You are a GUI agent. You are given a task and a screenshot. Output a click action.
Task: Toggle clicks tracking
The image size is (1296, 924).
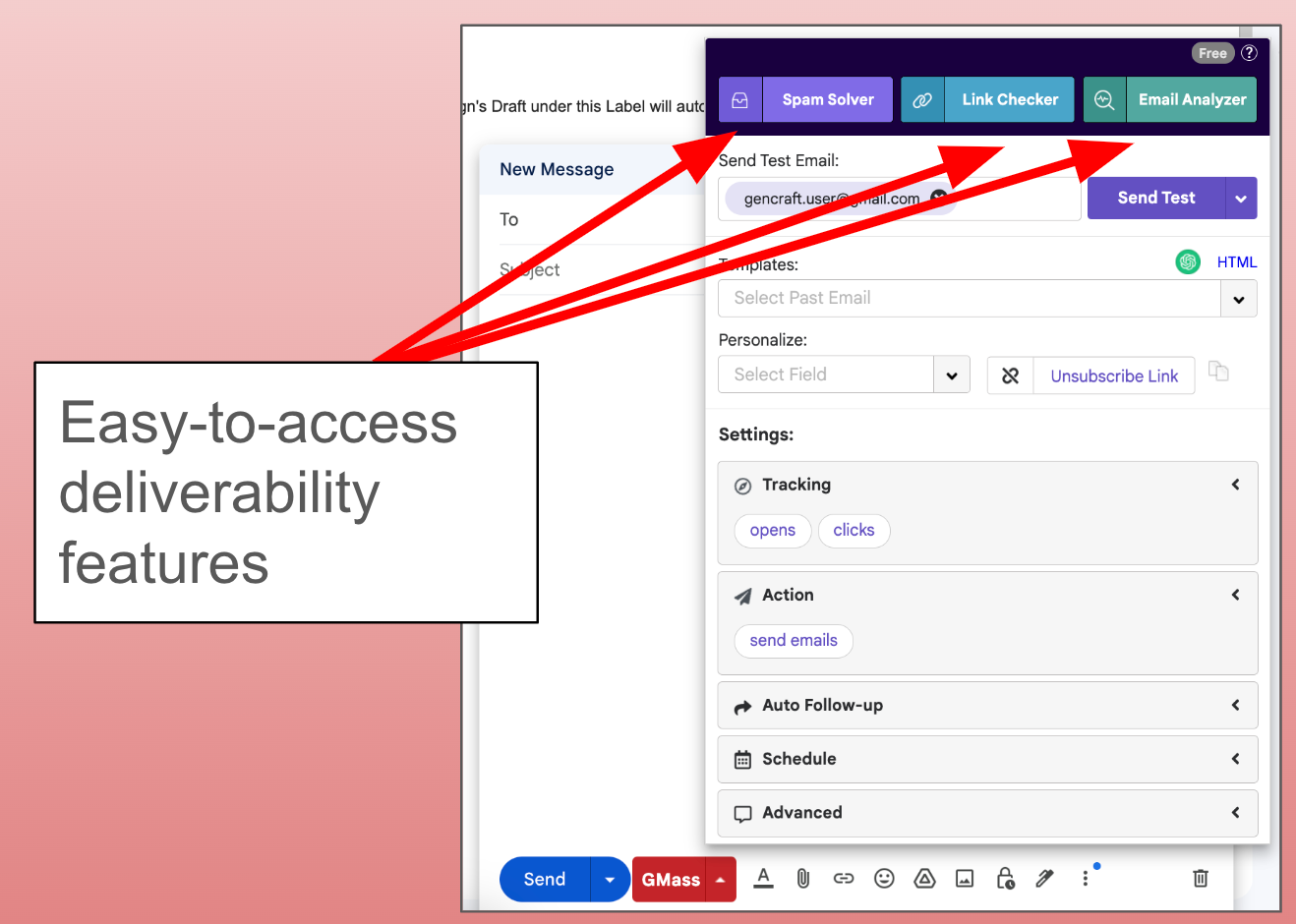tap(854, 530)
